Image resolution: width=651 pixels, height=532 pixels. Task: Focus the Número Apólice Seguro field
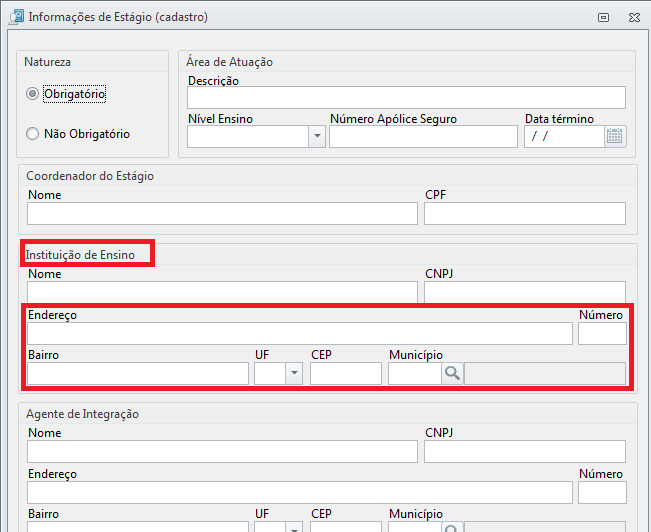pos(423,137)
